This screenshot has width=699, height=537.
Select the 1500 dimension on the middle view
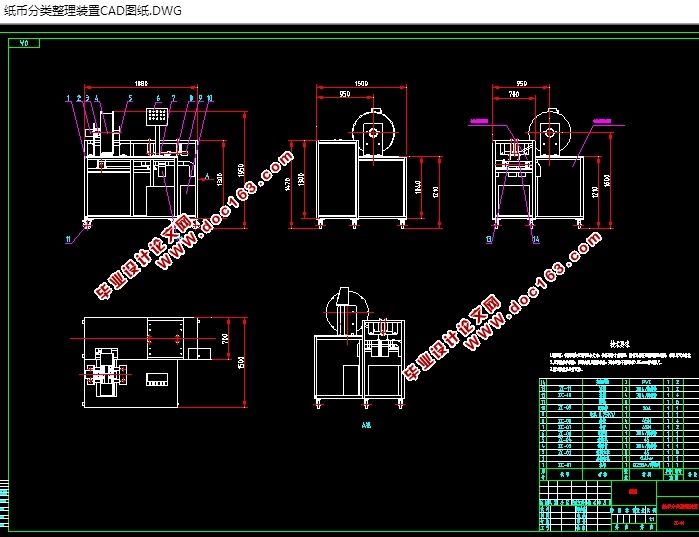[361, 83]
